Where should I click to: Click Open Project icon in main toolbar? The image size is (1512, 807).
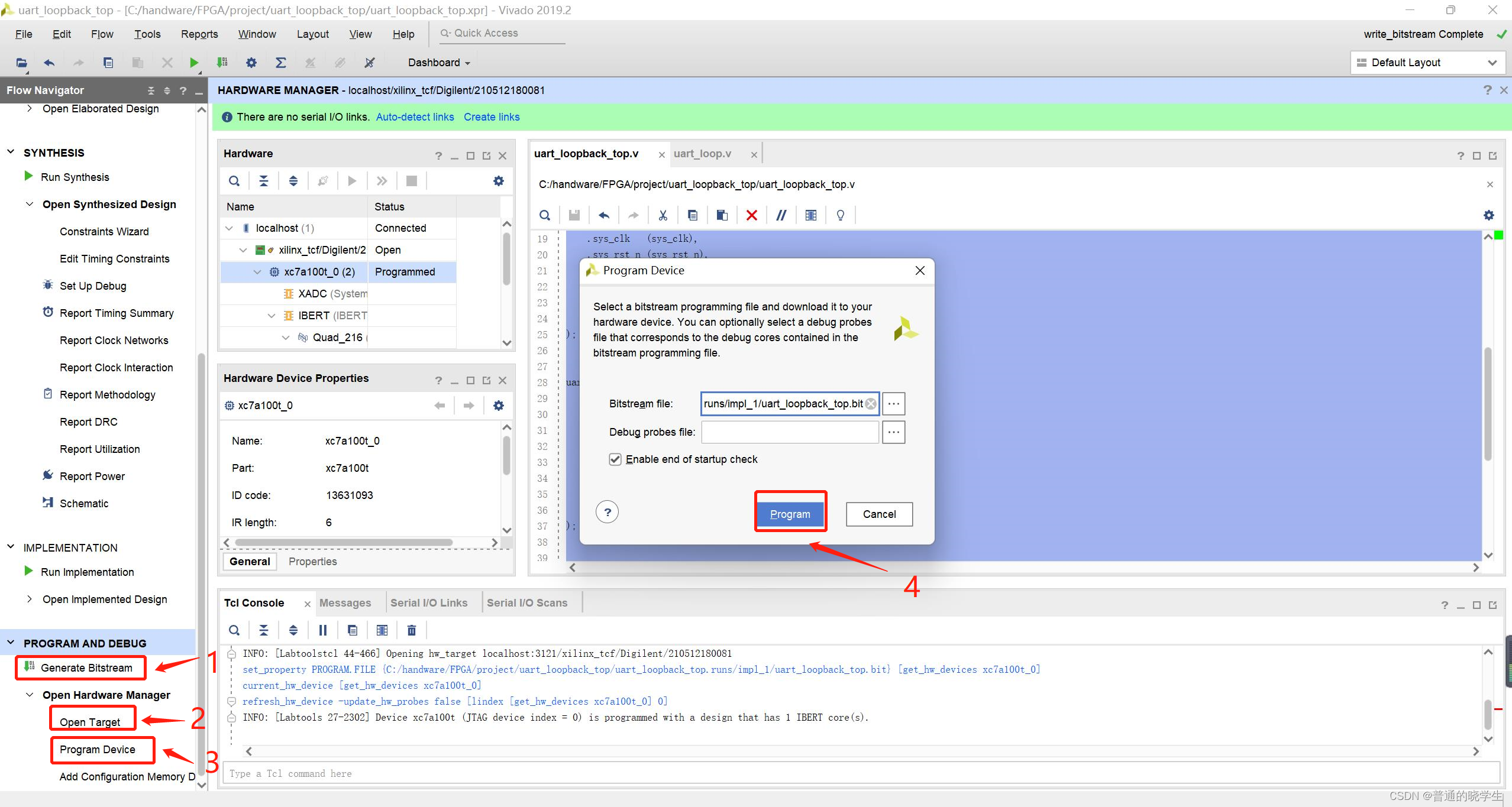click(x=21, y=63)
